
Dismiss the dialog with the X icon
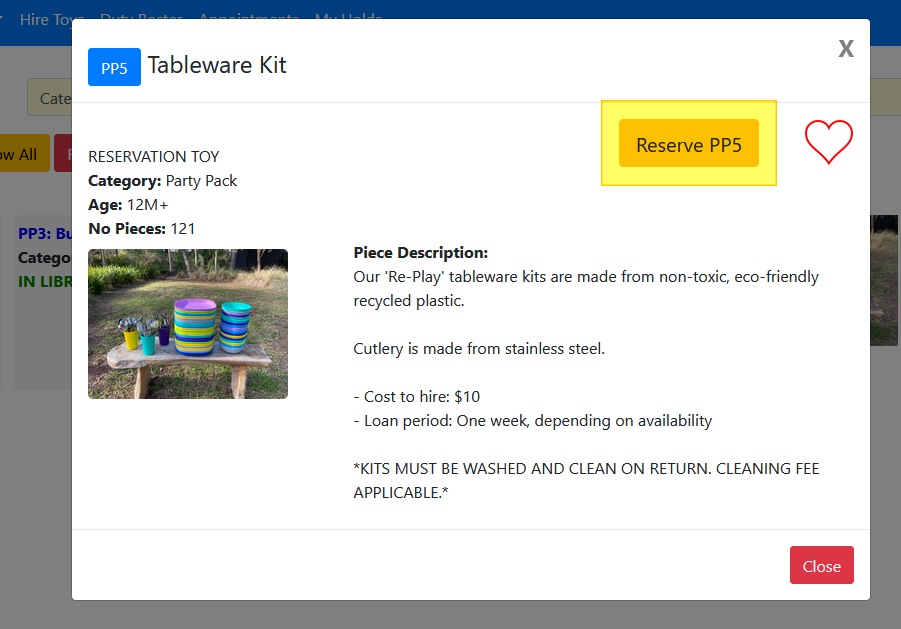click(x=846, y=49)
